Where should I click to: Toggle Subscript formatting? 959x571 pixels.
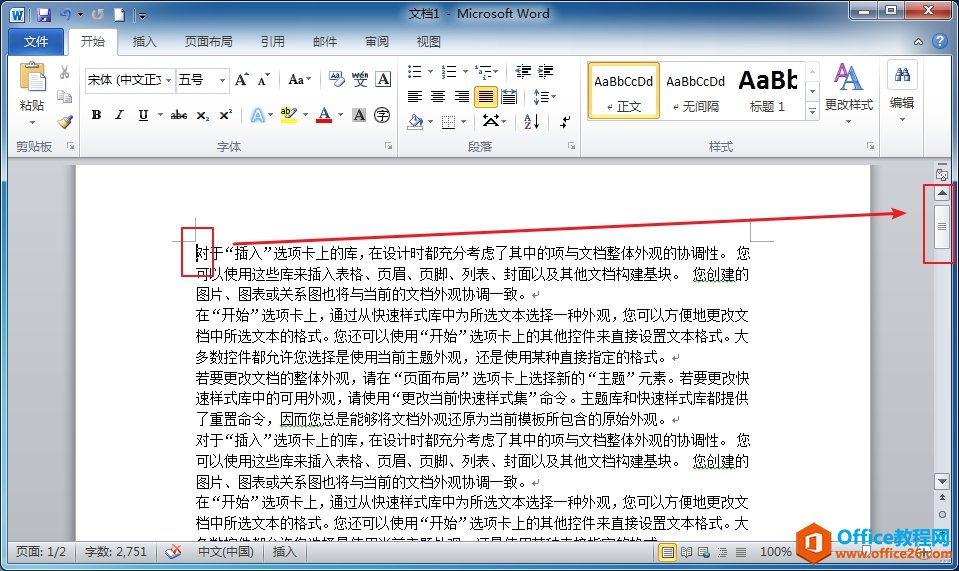tap(202, 115)
